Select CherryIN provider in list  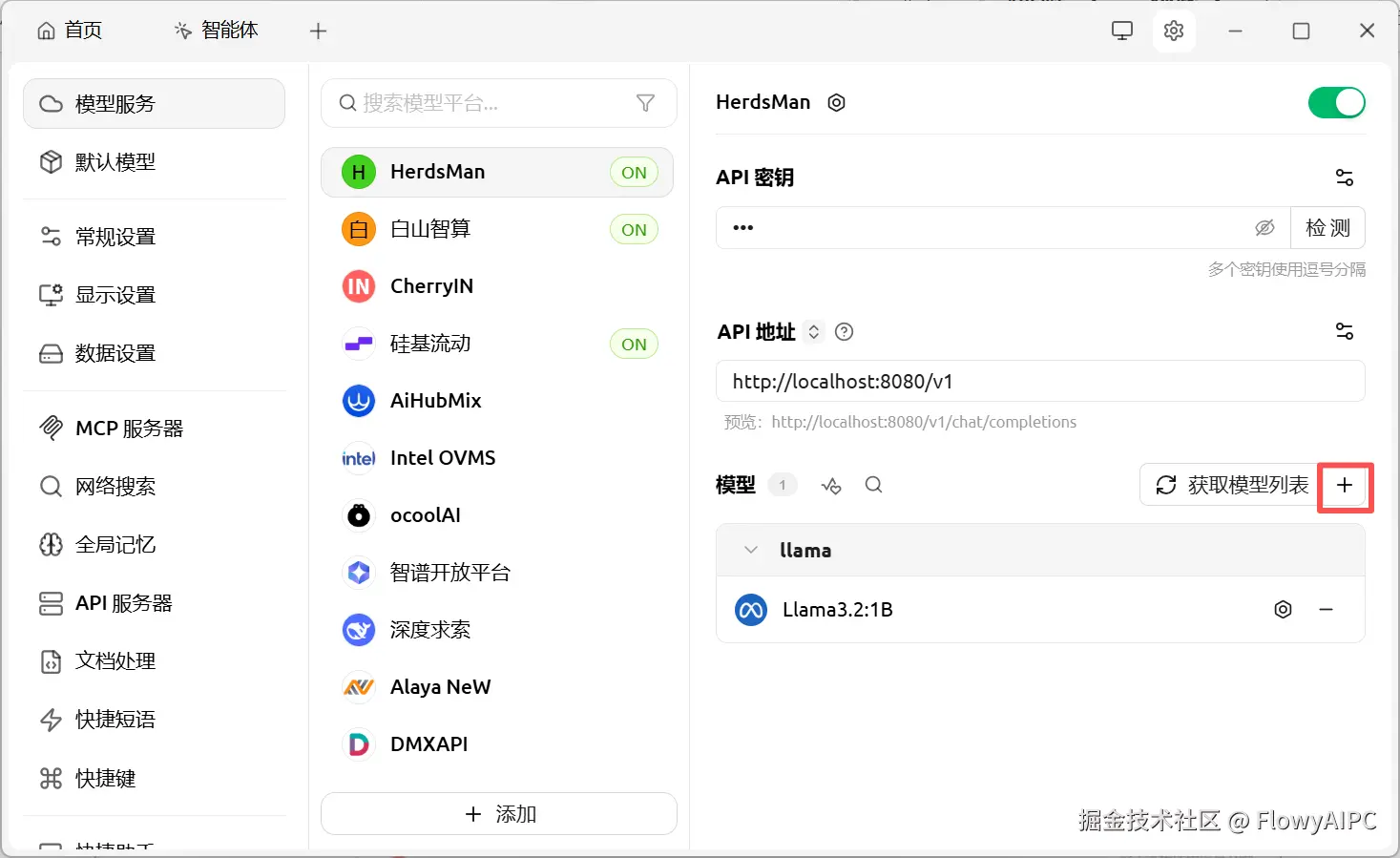tap(497, 286)
